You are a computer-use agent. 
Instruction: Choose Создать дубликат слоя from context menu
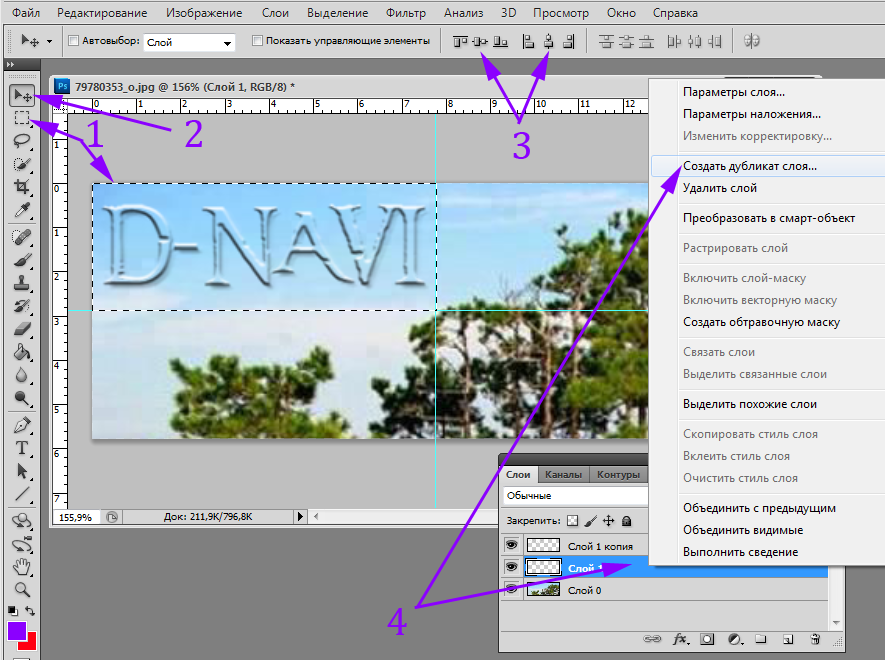pyautogui.click(x=768, y=166)
